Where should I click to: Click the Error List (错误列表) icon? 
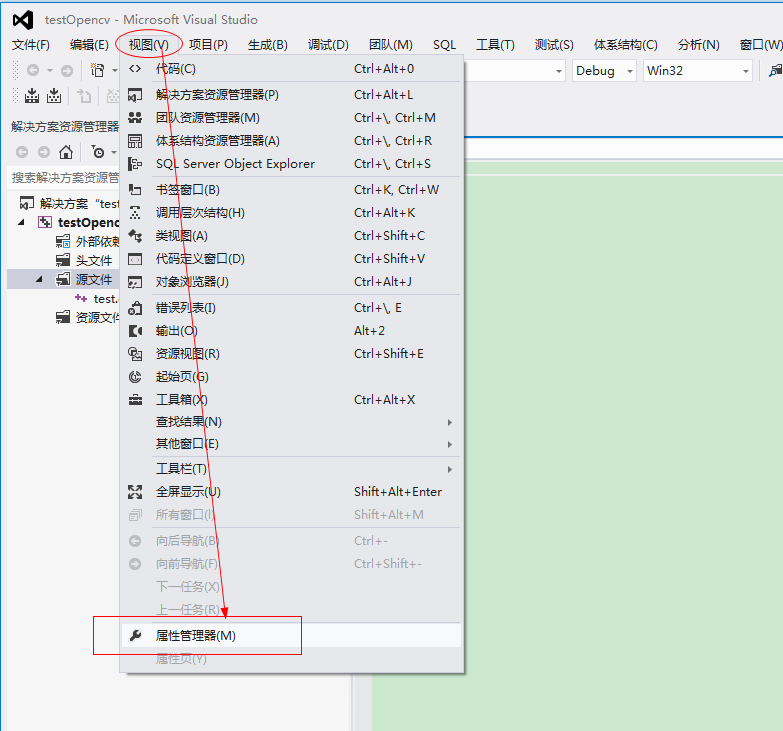136,308
